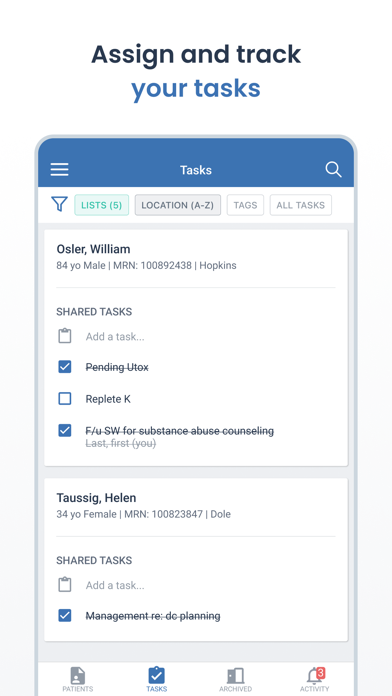Select the Pending Utox task text

[117, 368]
